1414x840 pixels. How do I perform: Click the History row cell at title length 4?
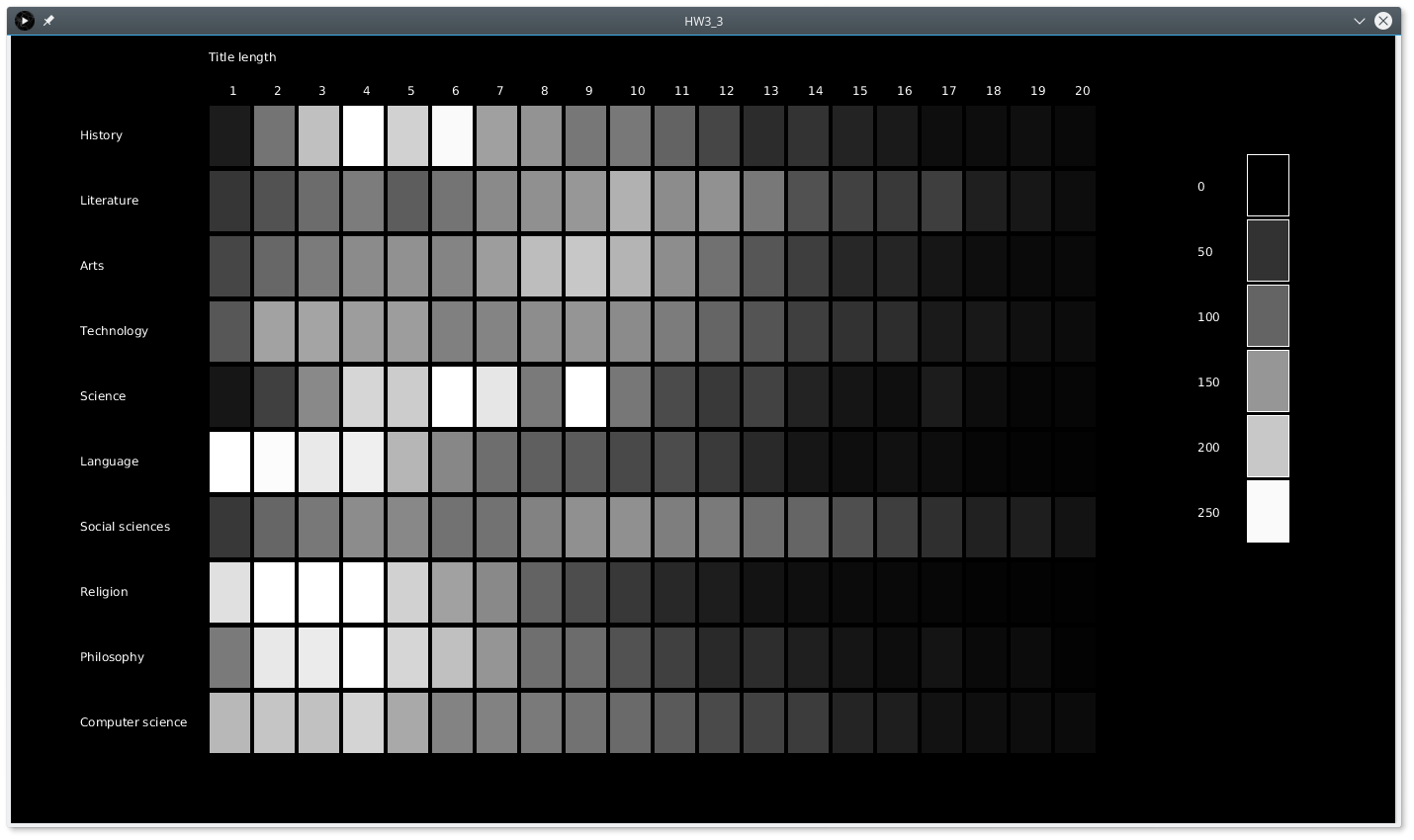[x=364, y=136]
